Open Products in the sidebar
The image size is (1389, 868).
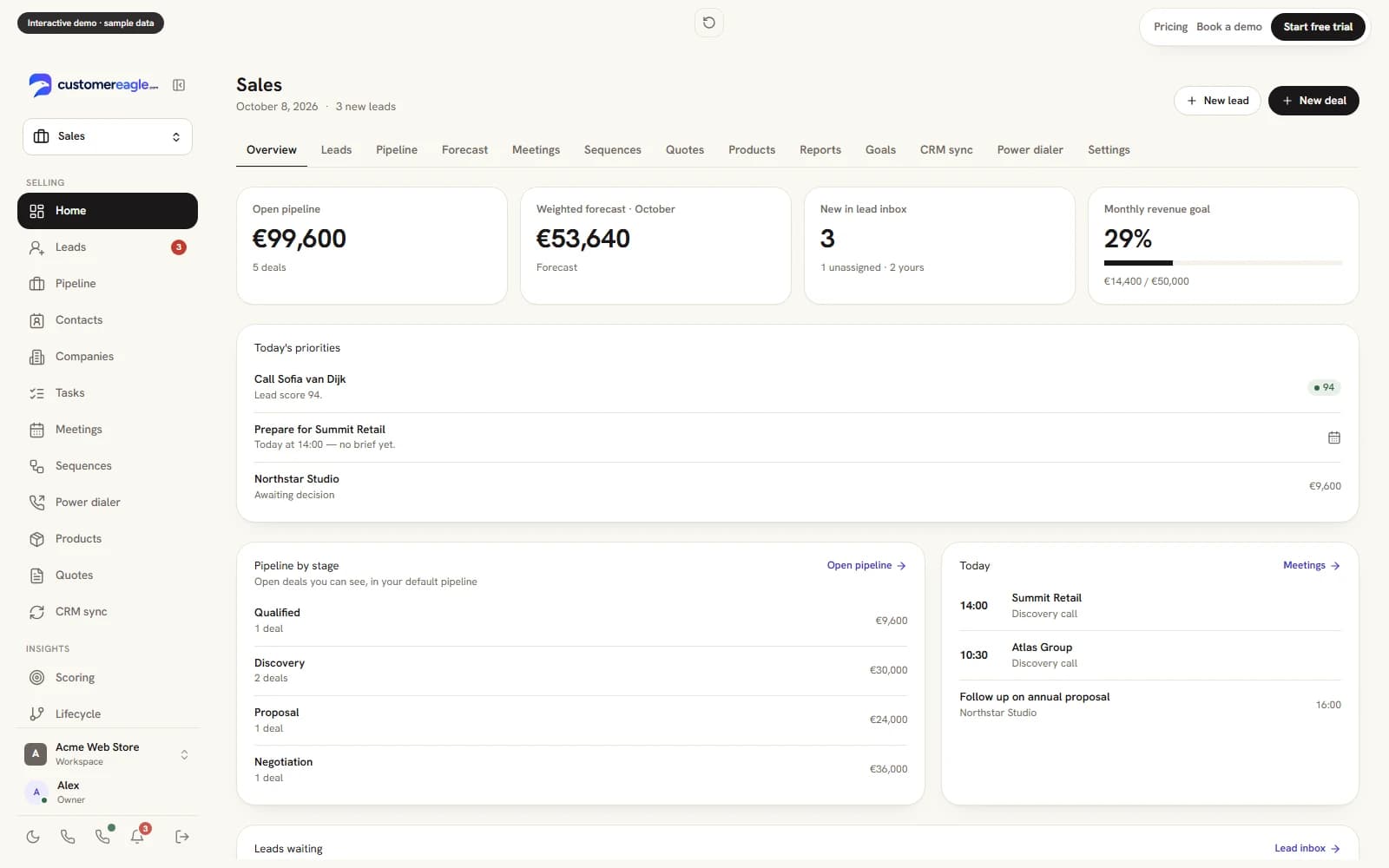click(x=108, y=539)
